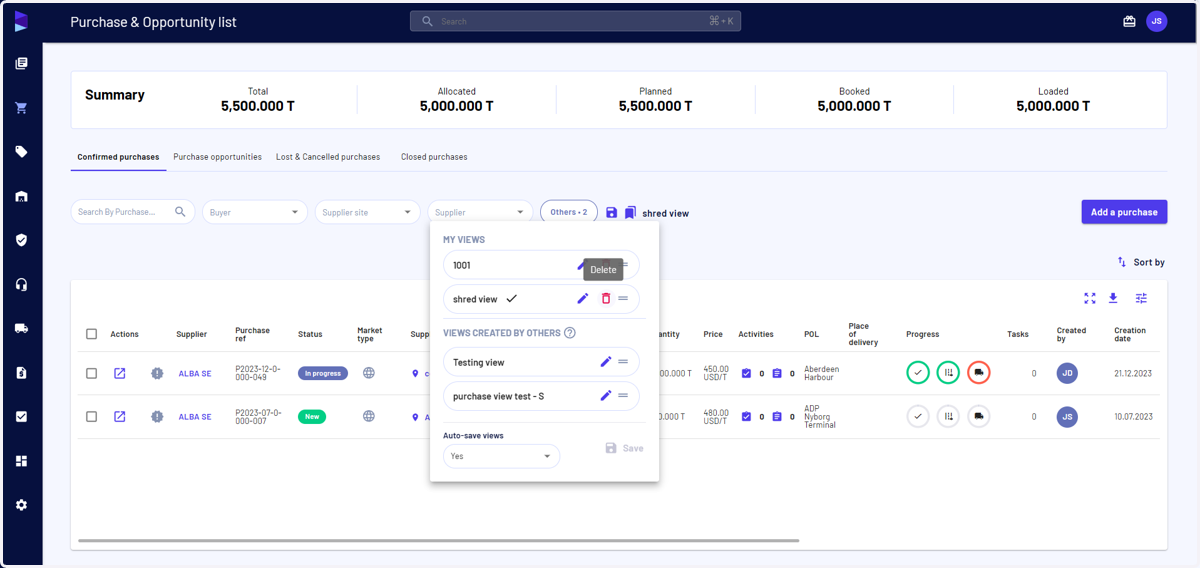Open purchase P2023-07-0-000-007 in new window

click(x=120, y=416)
